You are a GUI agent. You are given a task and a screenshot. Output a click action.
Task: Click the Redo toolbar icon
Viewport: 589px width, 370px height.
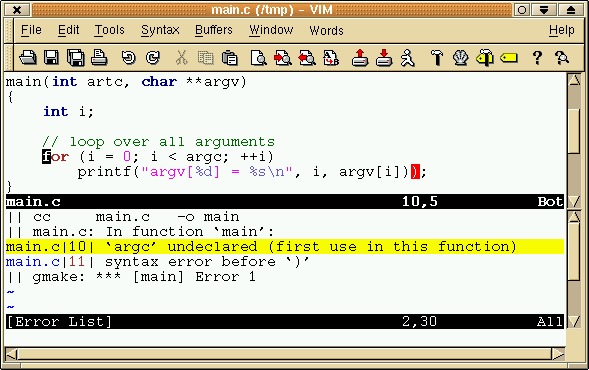click(153, 58)
